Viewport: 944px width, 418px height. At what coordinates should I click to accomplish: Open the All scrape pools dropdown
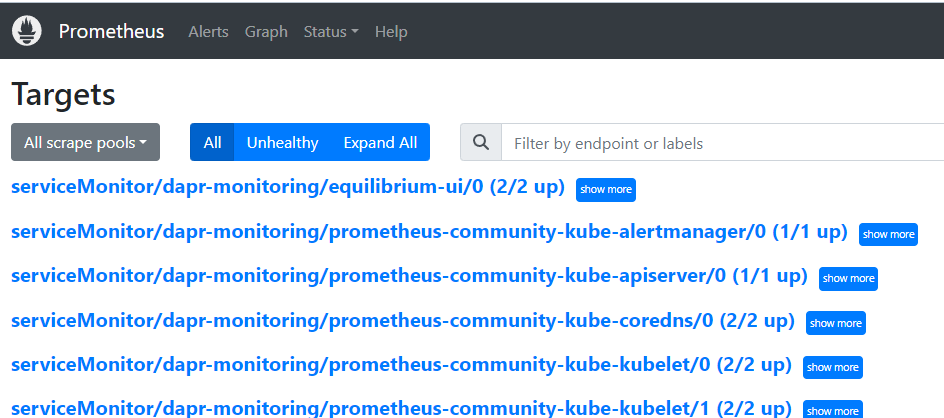pos(85,142)
